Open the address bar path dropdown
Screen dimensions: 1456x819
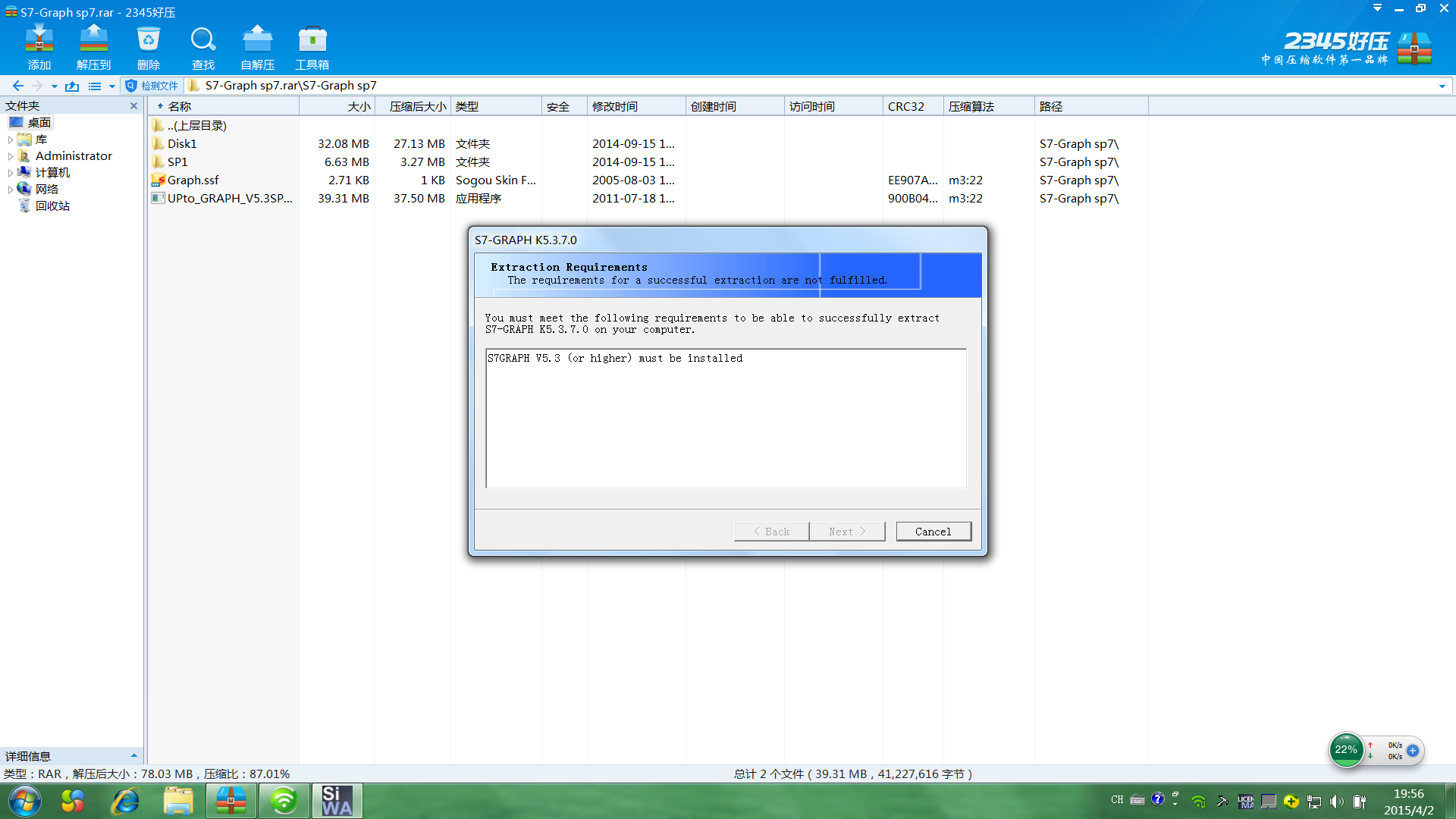(1442, 86)
